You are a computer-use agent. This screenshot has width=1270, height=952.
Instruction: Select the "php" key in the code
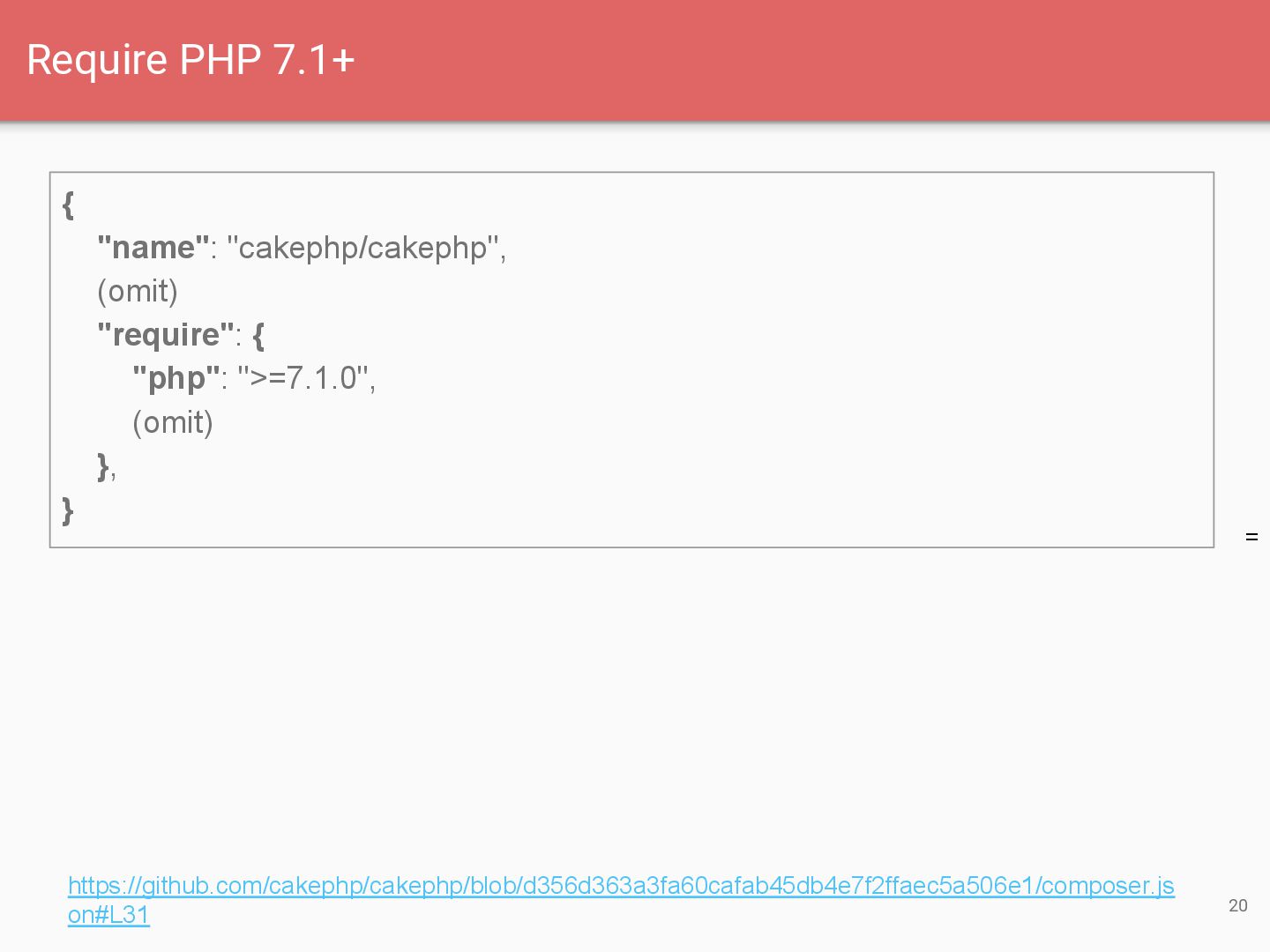point(176,378)
